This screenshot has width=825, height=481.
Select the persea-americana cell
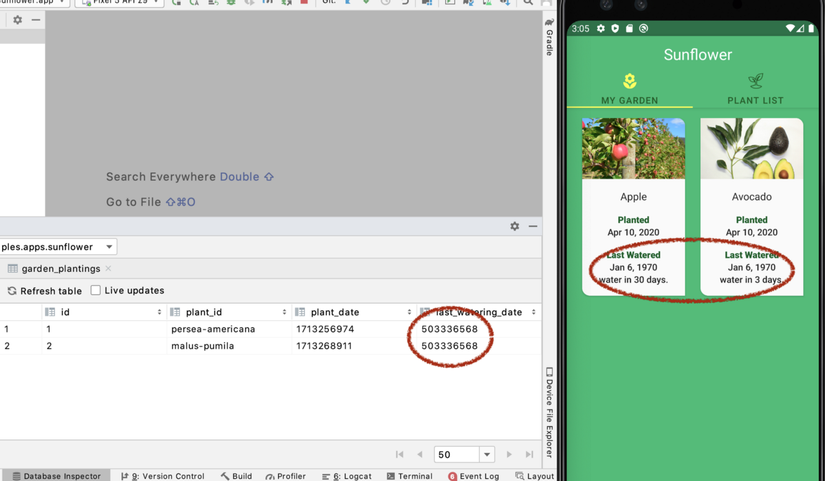coord(229,329)
